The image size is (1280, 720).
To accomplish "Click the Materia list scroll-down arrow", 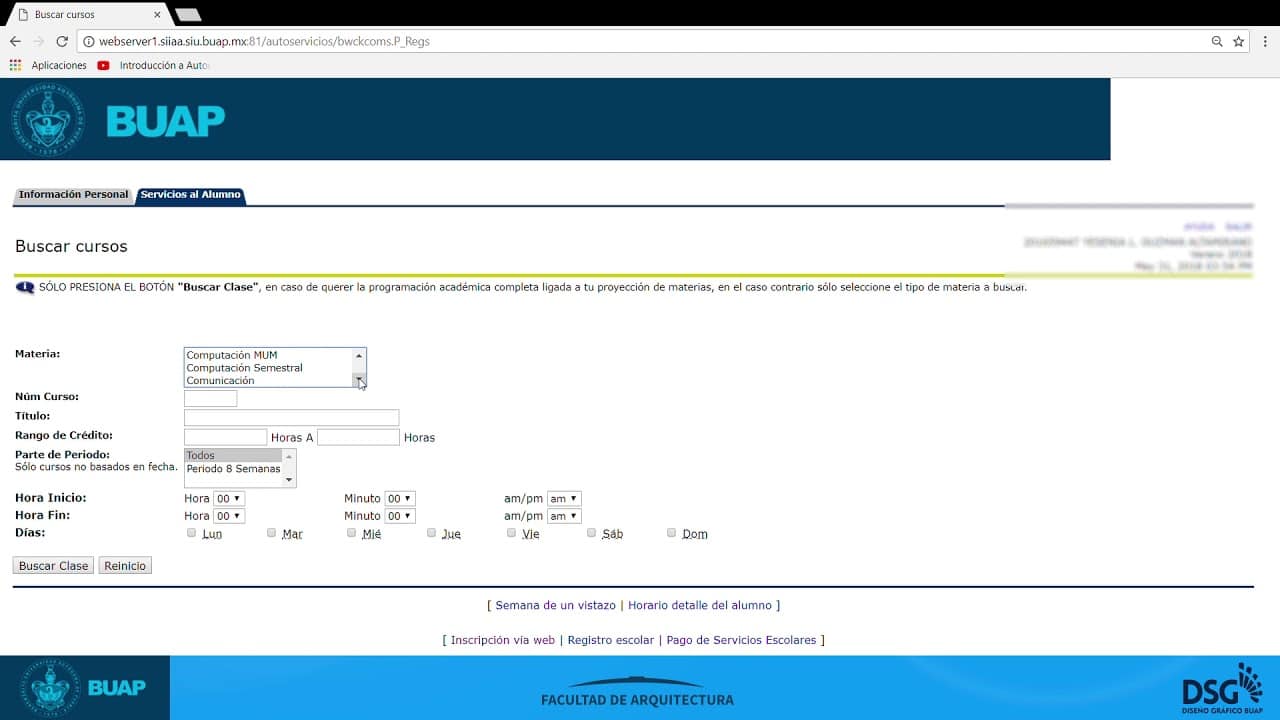I will pyautogui.click(x=359, y=380).
